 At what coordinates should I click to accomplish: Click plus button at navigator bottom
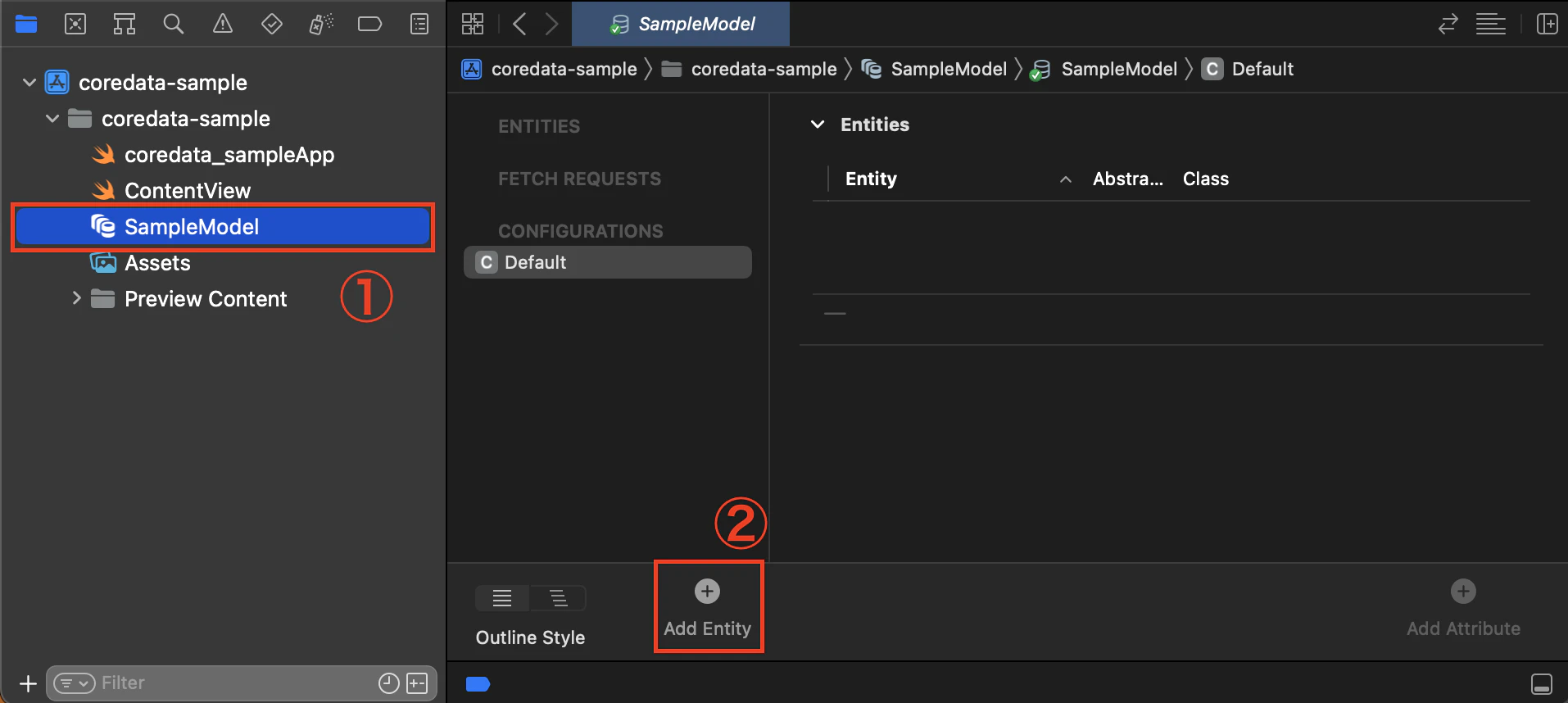pos(28,683)
